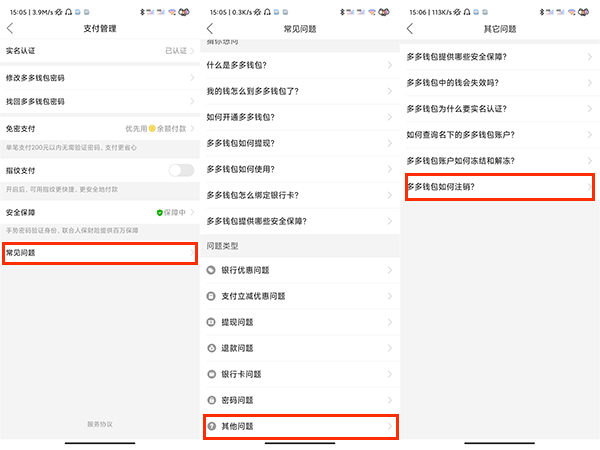Open the 多多钱包如何注销 question
Image resolution: width=600 pixels, height=450 pixels.
[500, 187]
